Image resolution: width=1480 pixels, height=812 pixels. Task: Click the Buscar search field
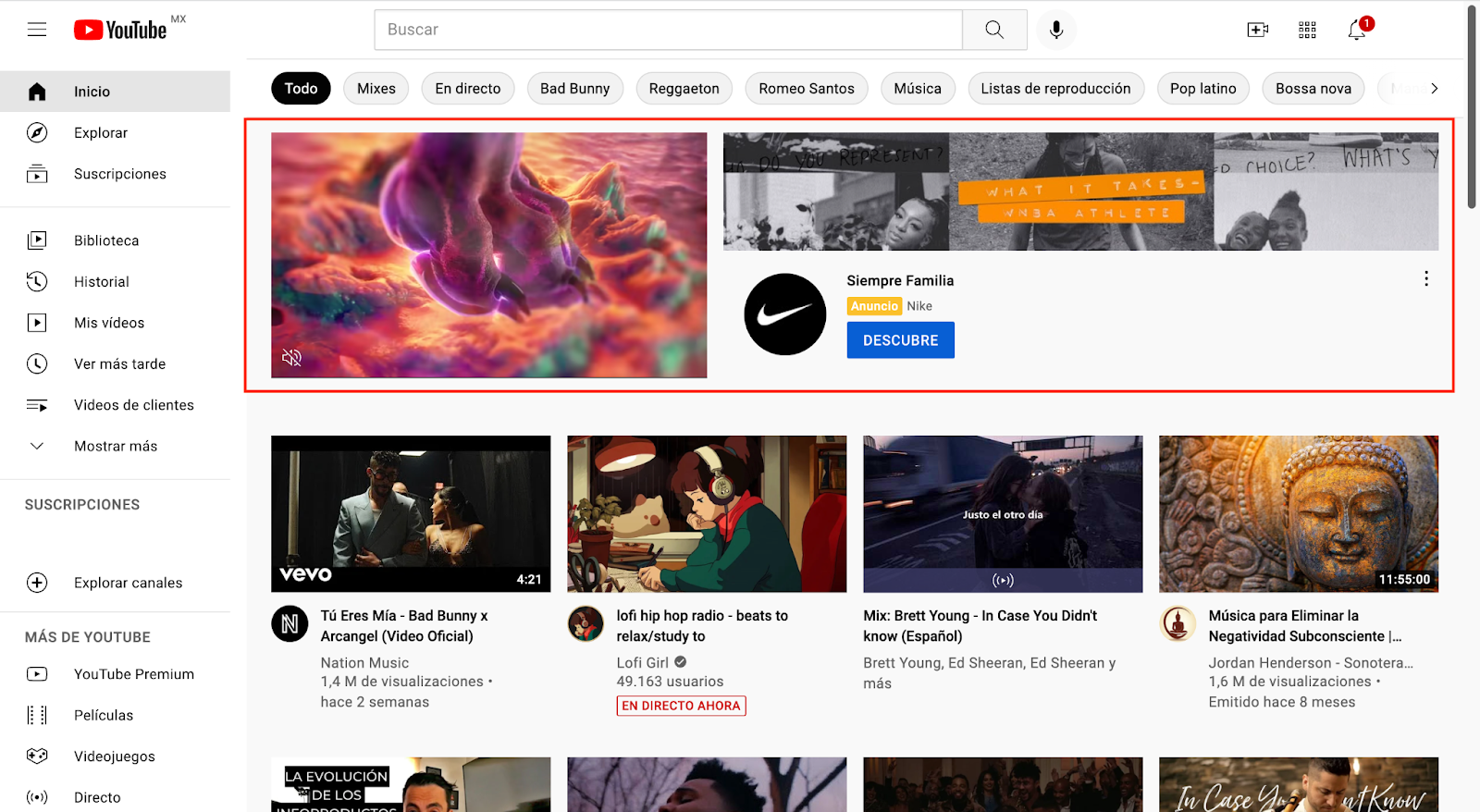pyautogui.click(x=669, y=30)
